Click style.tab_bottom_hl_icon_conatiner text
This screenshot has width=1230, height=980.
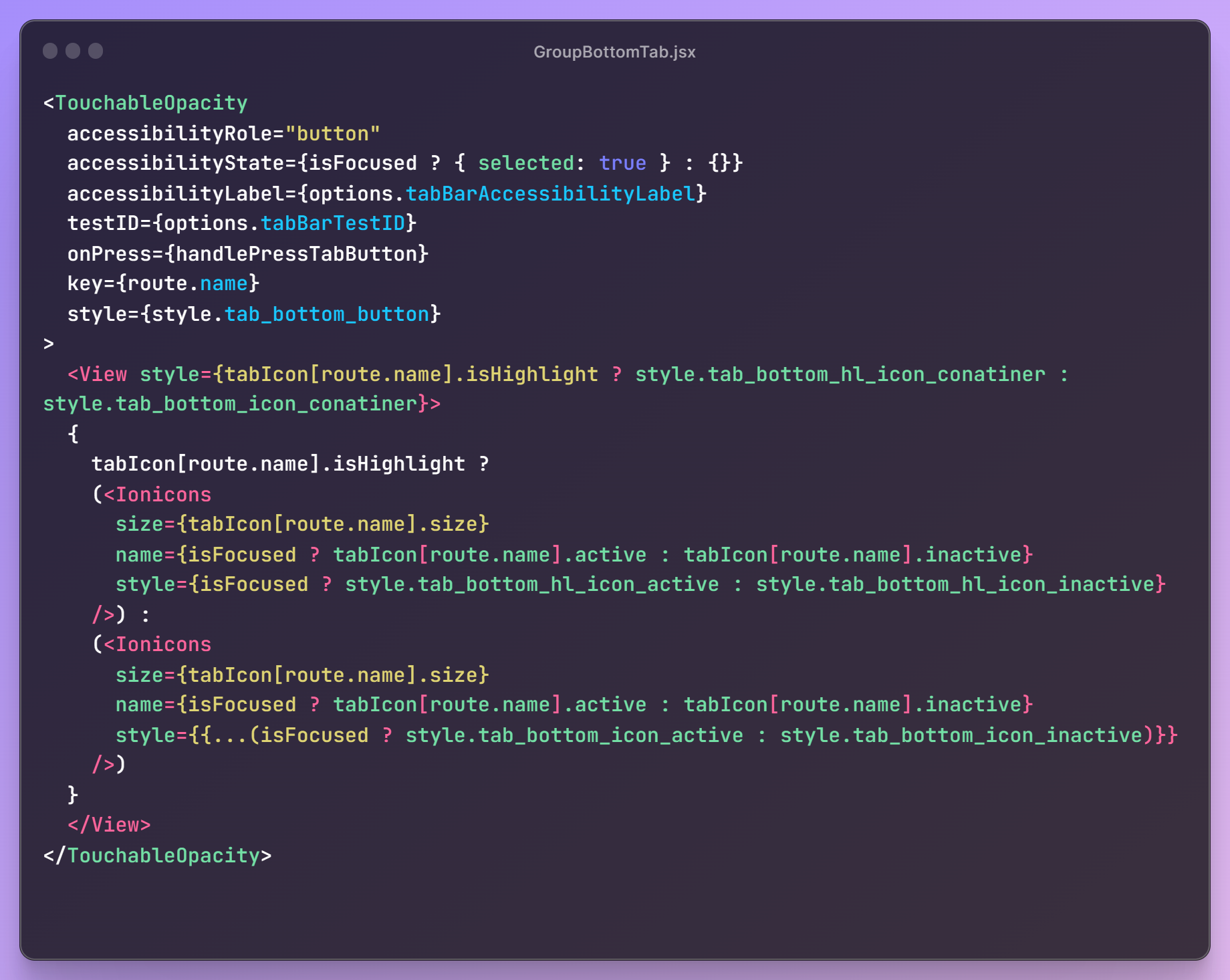coord(840,374)
